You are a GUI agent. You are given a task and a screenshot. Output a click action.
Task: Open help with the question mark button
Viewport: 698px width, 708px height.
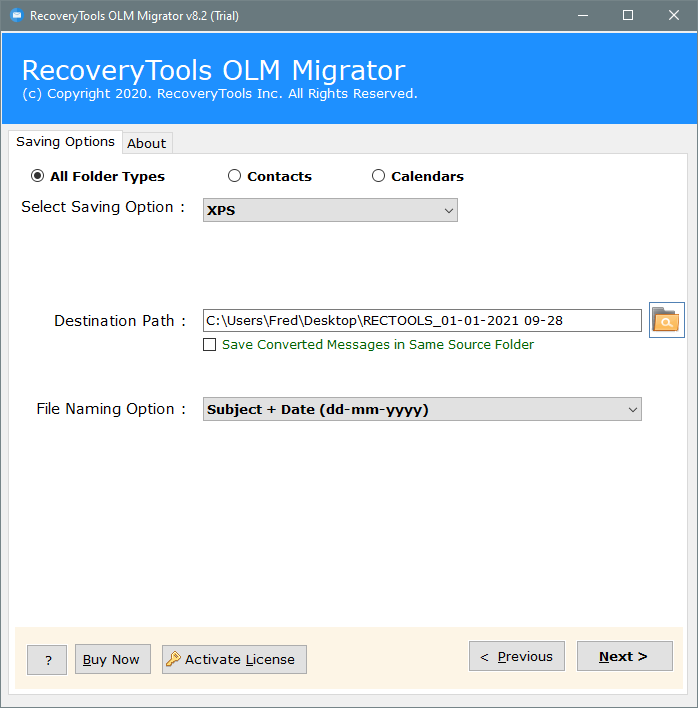tap(47, 660)
